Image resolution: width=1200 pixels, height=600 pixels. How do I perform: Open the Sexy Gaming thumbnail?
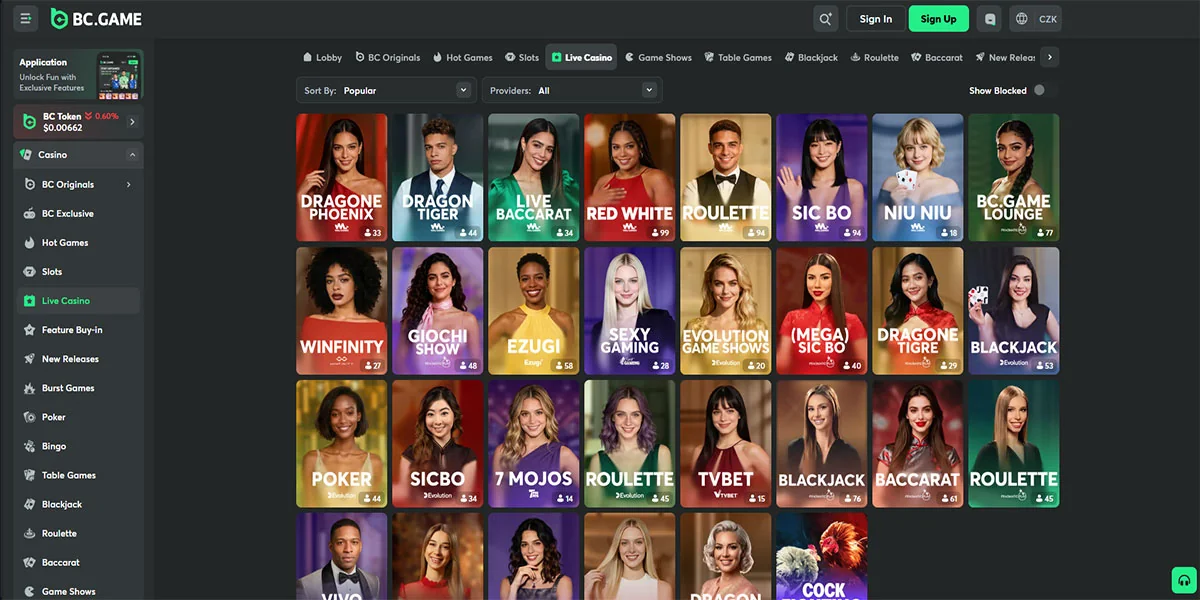pos(629,311)
